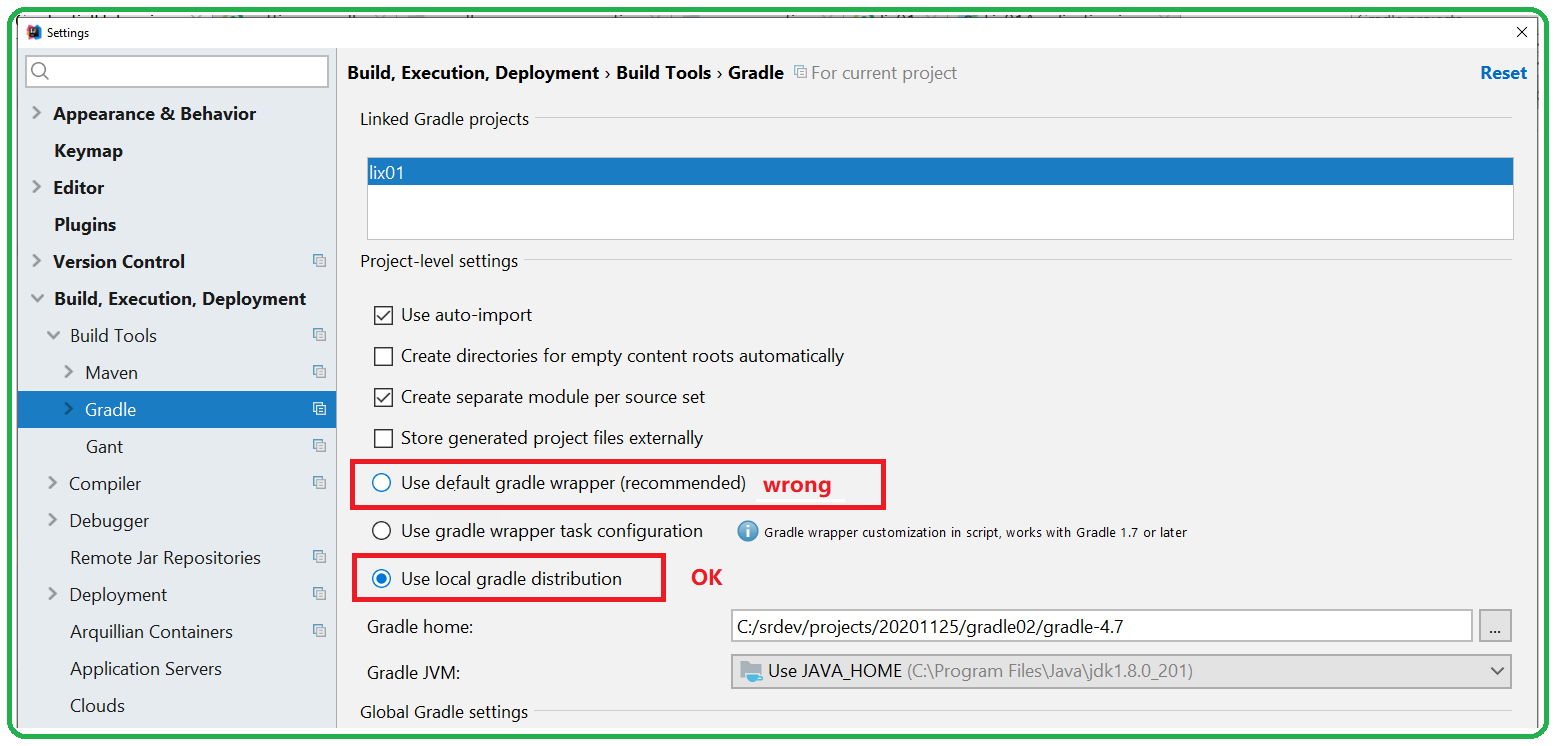
Task: Select Use gradle wrapper task configuration option
Action: (382, 531)
